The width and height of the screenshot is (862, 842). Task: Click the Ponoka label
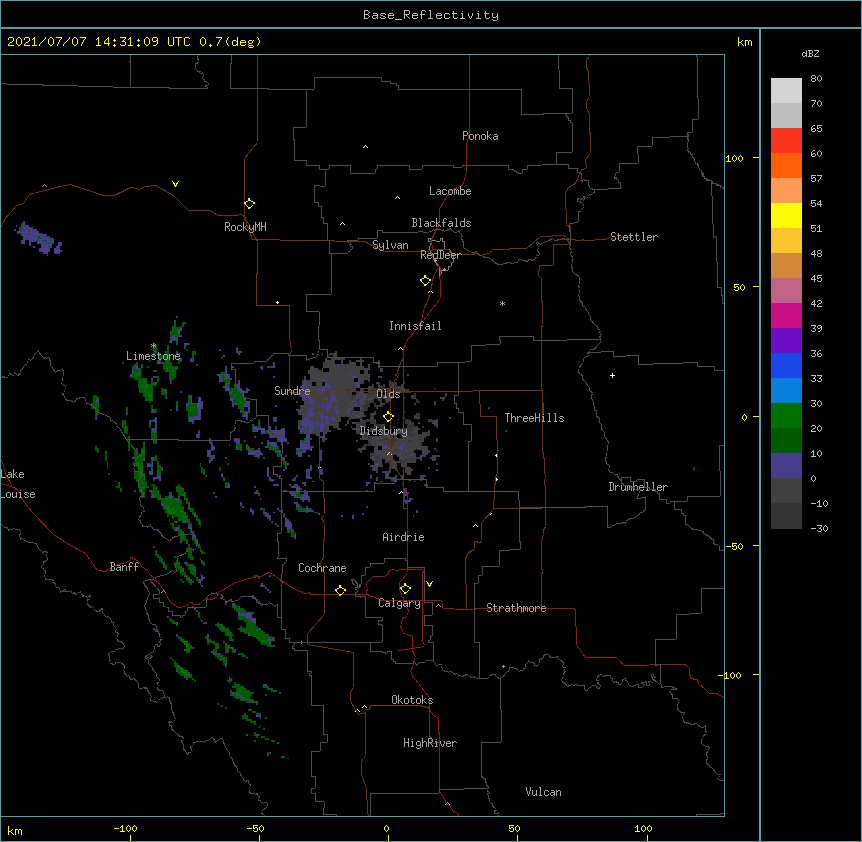tap(480, 136)
